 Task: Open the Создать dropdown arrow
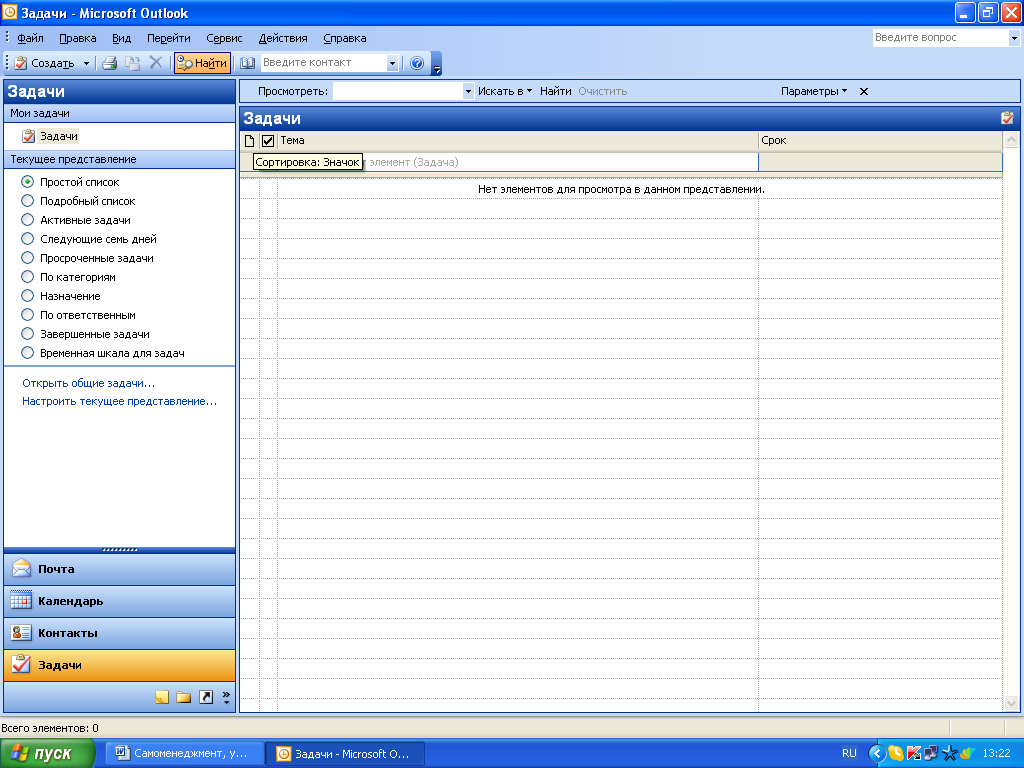coord(86,63)
